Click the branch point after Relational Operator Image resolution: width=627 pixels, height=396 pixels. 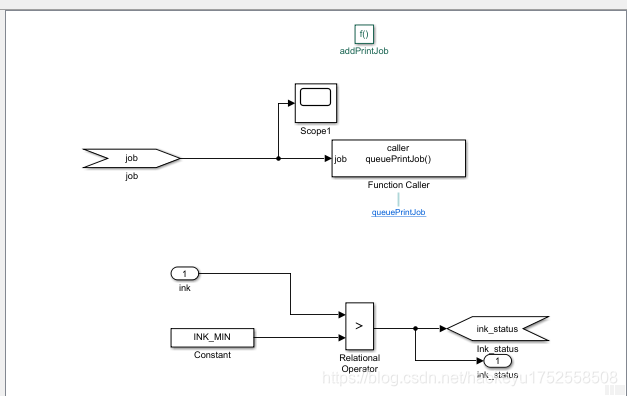415,328
